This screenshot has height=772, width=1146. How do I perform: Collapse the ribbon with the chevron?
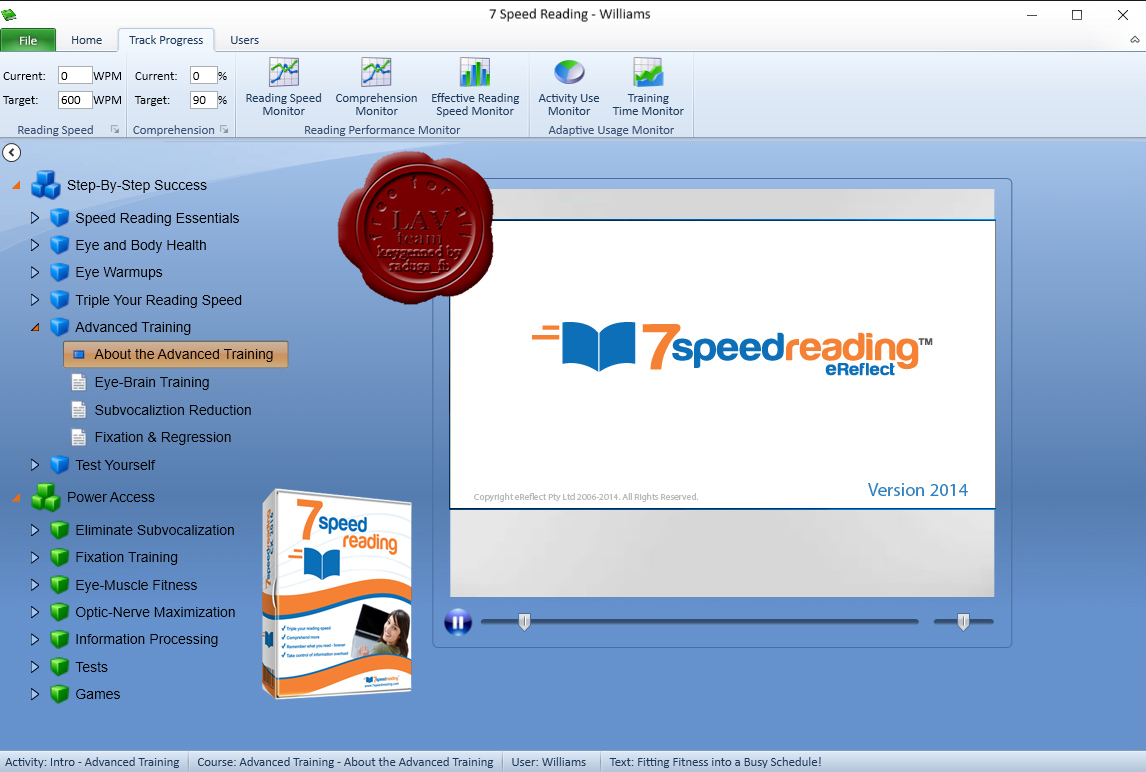pos(1134,39)
